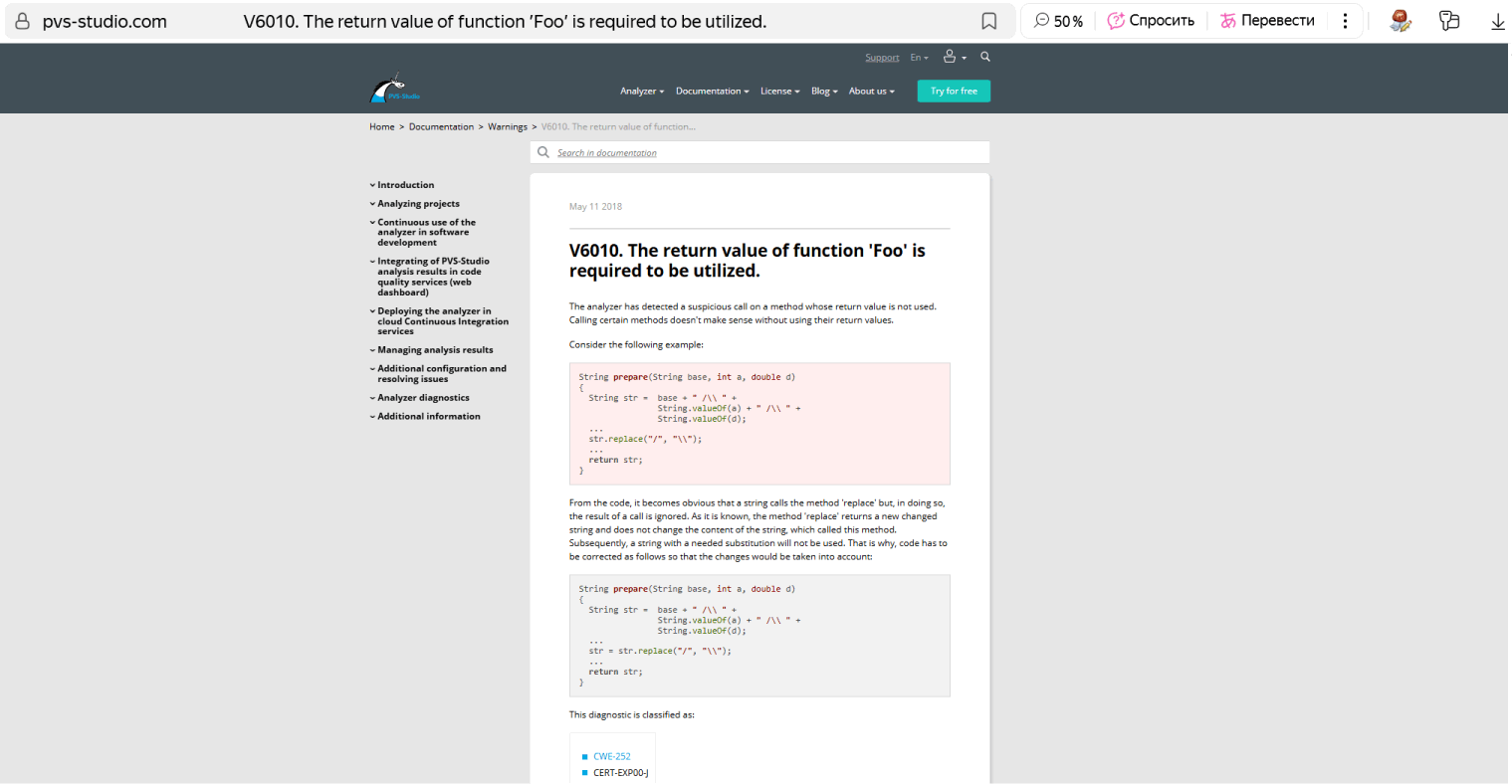Click the bookmark icon in the address bar
Screen dimensions: 1512x784
(x=988, y=20)
